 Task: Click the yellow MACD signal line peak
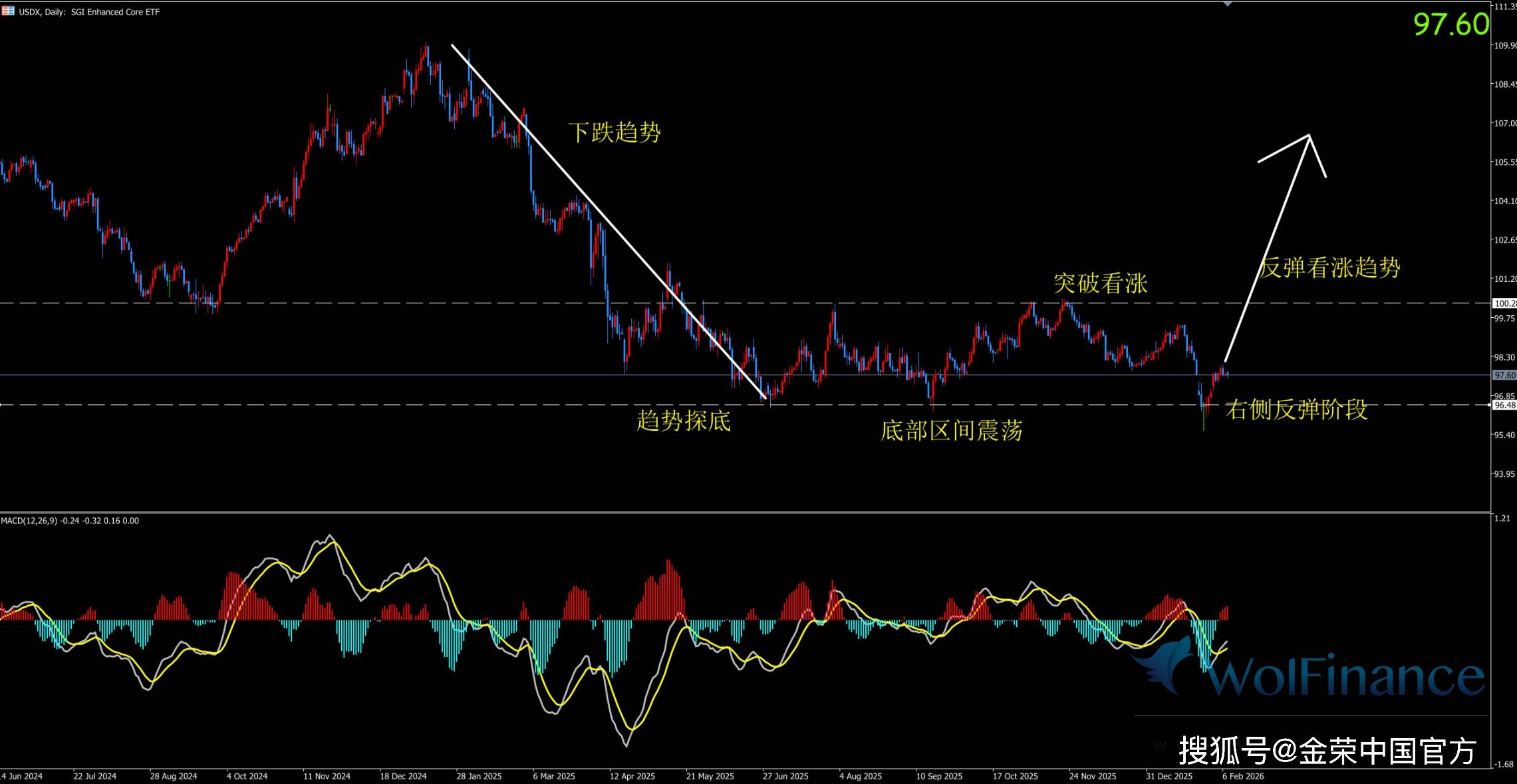point(334,543)
